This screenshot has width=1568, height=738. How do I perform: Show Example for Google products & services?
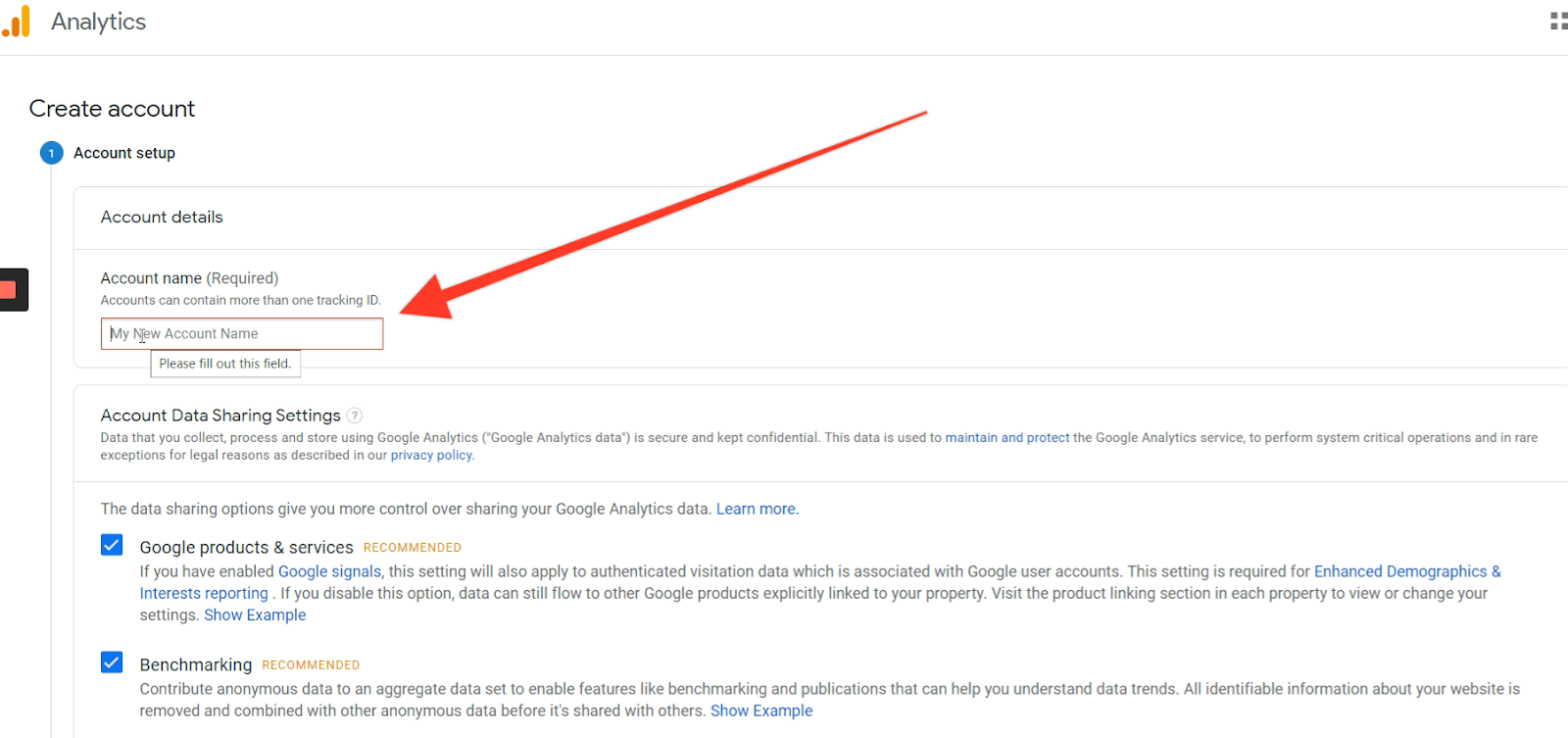(255, 615)
